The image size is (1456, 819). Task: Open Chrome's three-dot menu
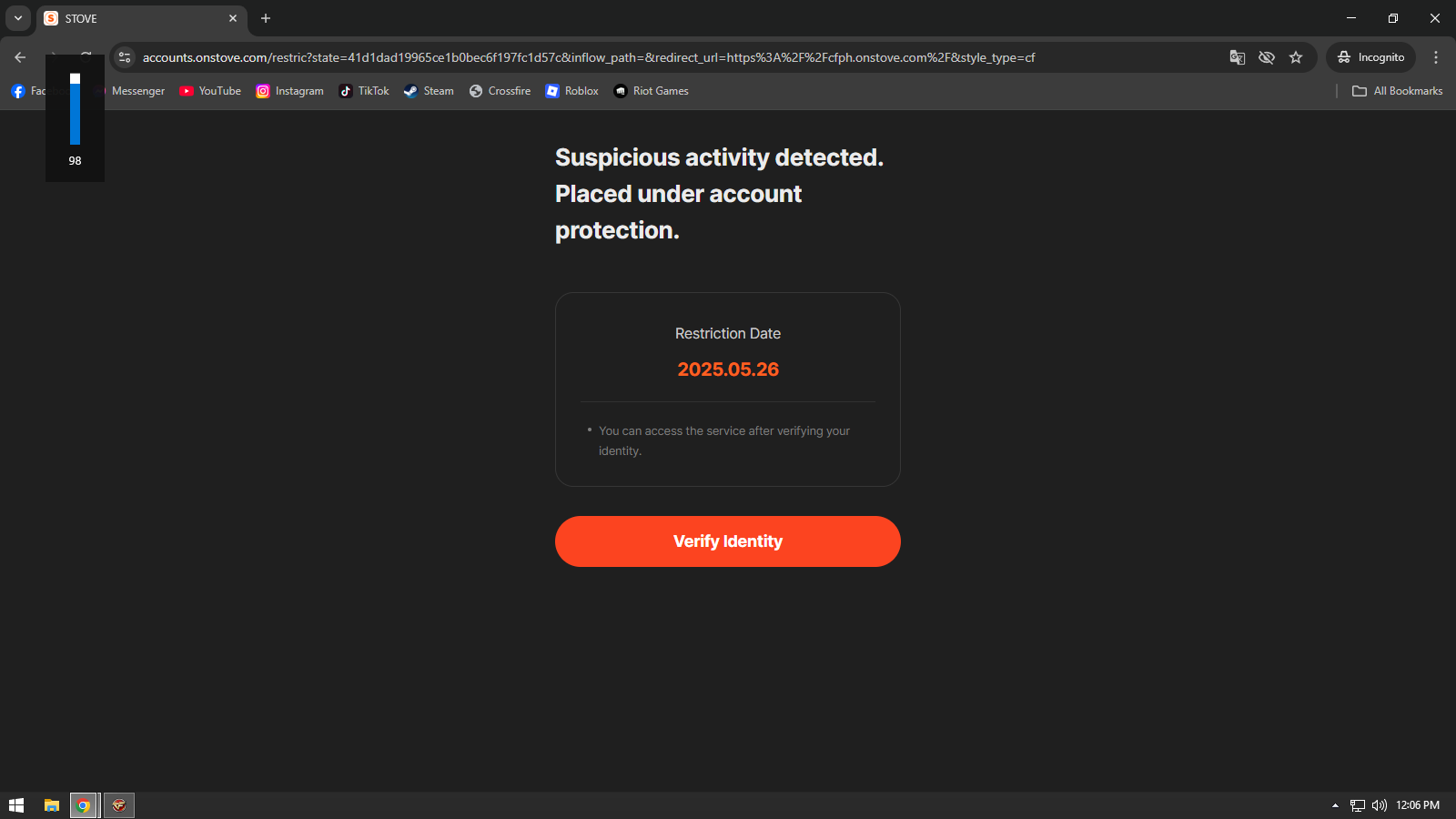coord(1436,57)
